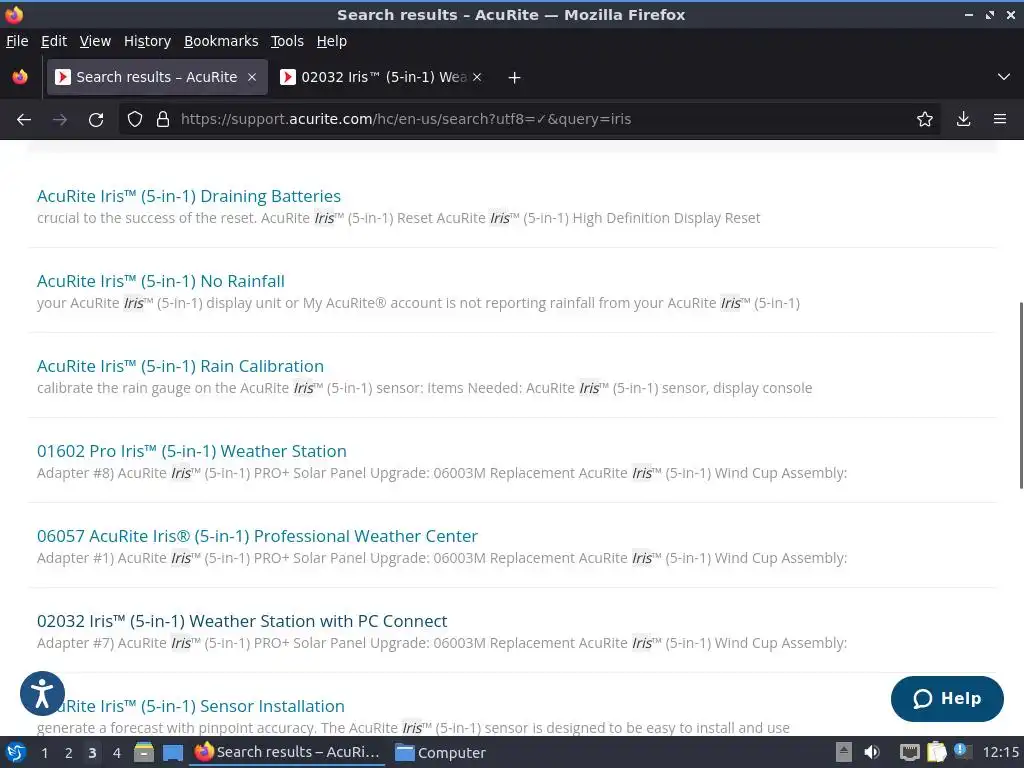1024x768 pixels.
Task: Open the History menu
Action: click(x=147, y=41)
